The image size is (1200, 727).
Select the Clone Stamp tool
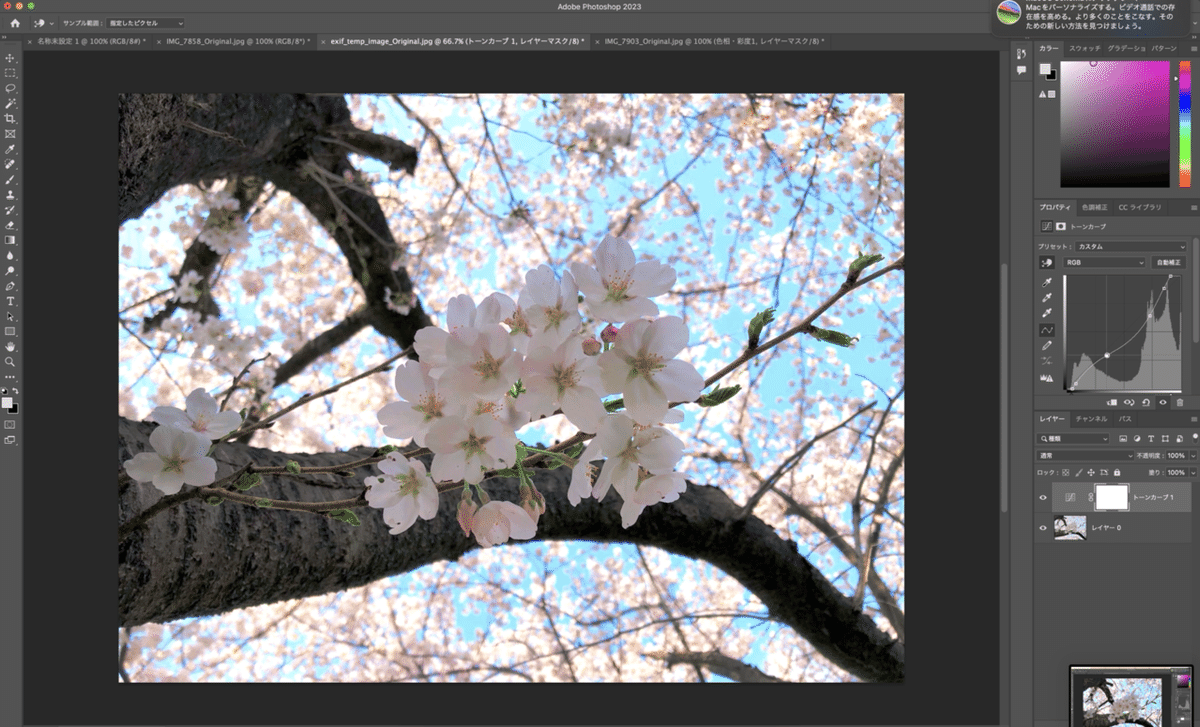click(x=11, y=194)
